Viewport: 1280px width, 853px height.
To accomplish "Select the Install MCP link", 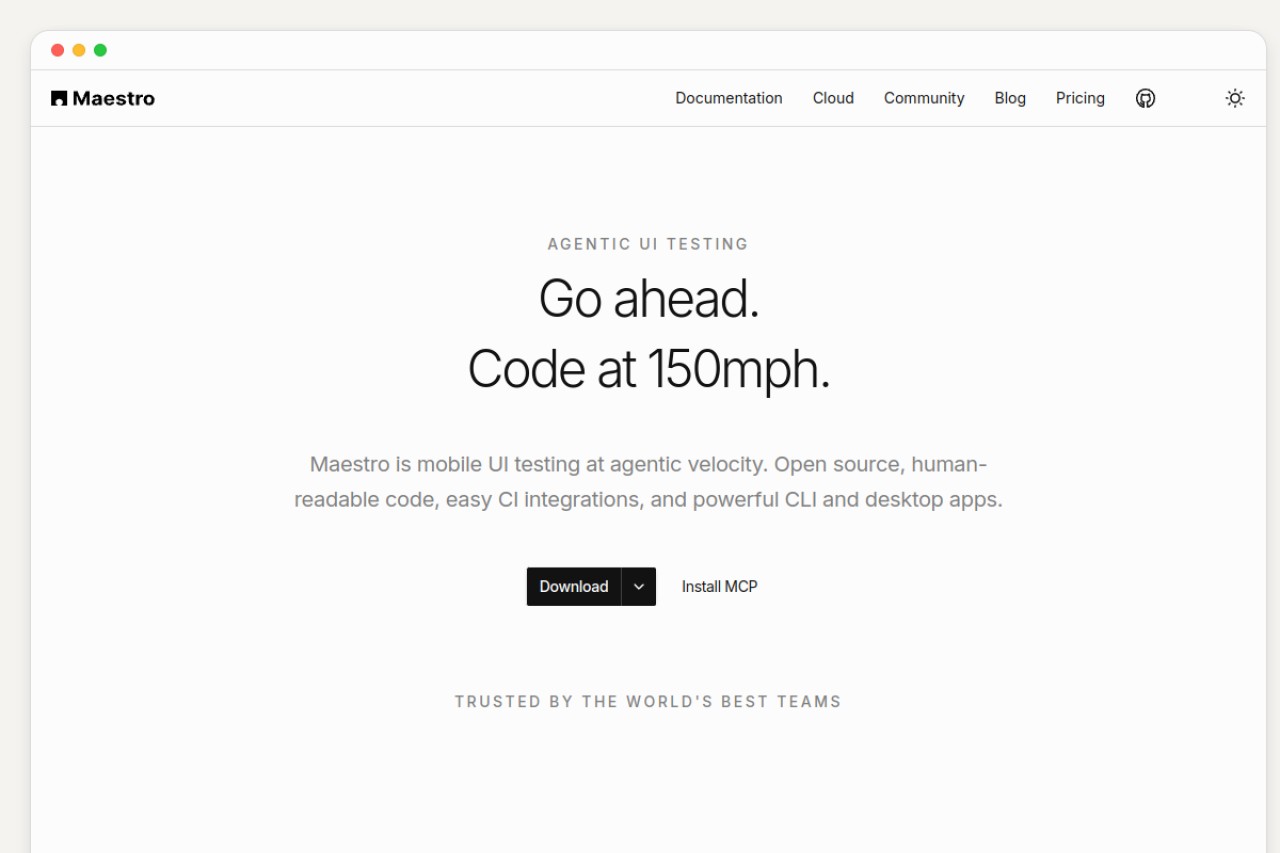I will [x=720, y=587].
